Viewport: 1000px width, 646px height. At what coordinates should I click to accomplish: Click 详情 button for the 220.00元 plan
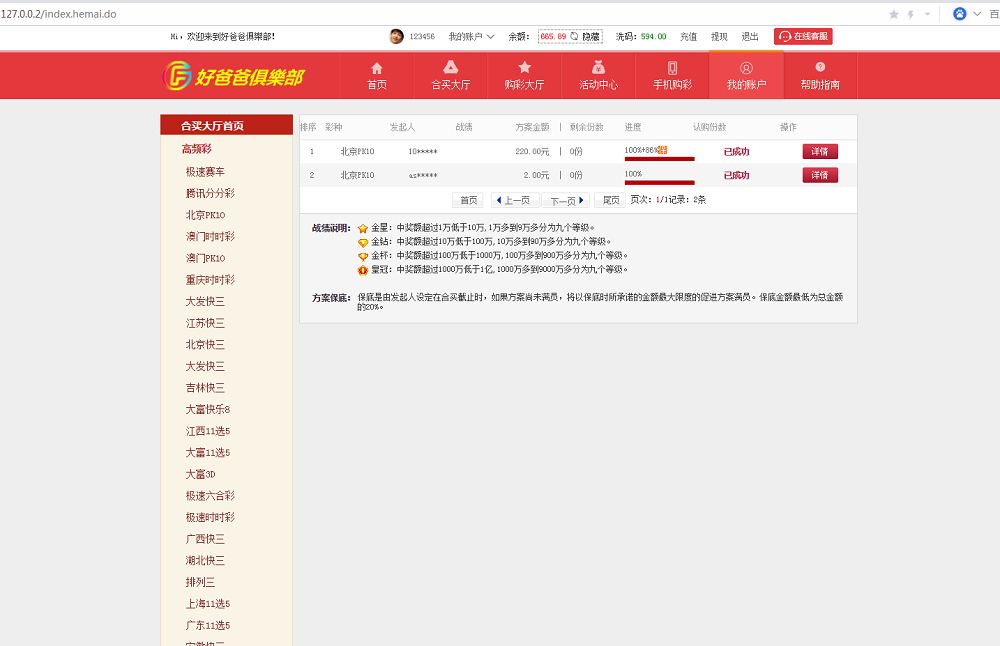pos(819,151)
